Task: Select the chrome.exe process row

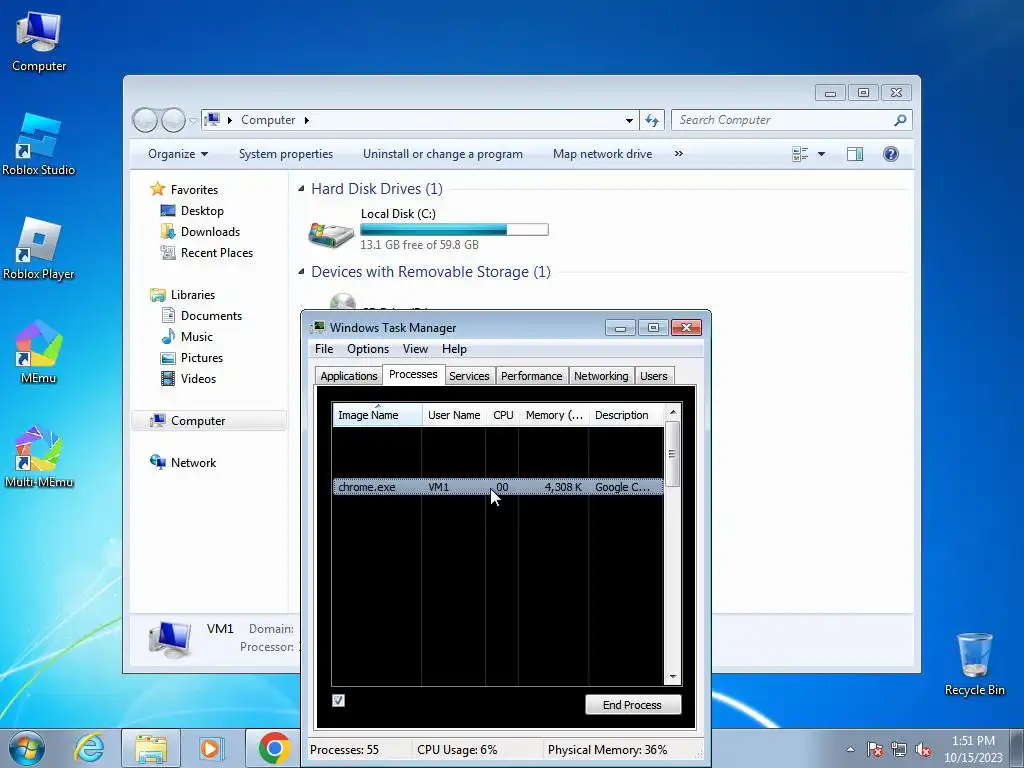Action: click(x=498, y=487)
